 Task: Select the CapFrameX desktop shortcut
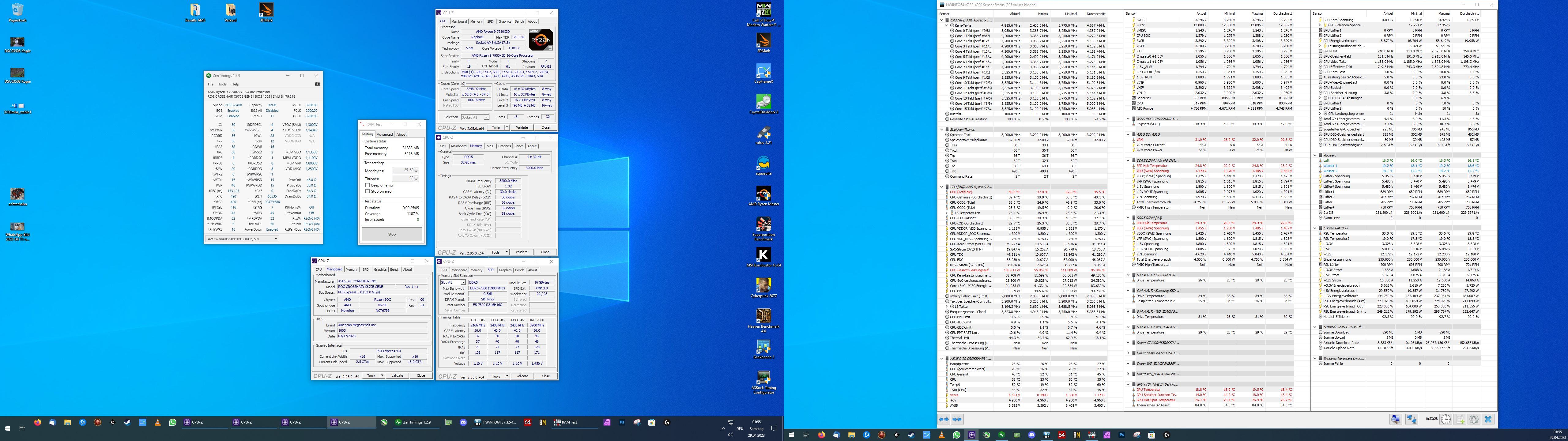tap(763, 74)
